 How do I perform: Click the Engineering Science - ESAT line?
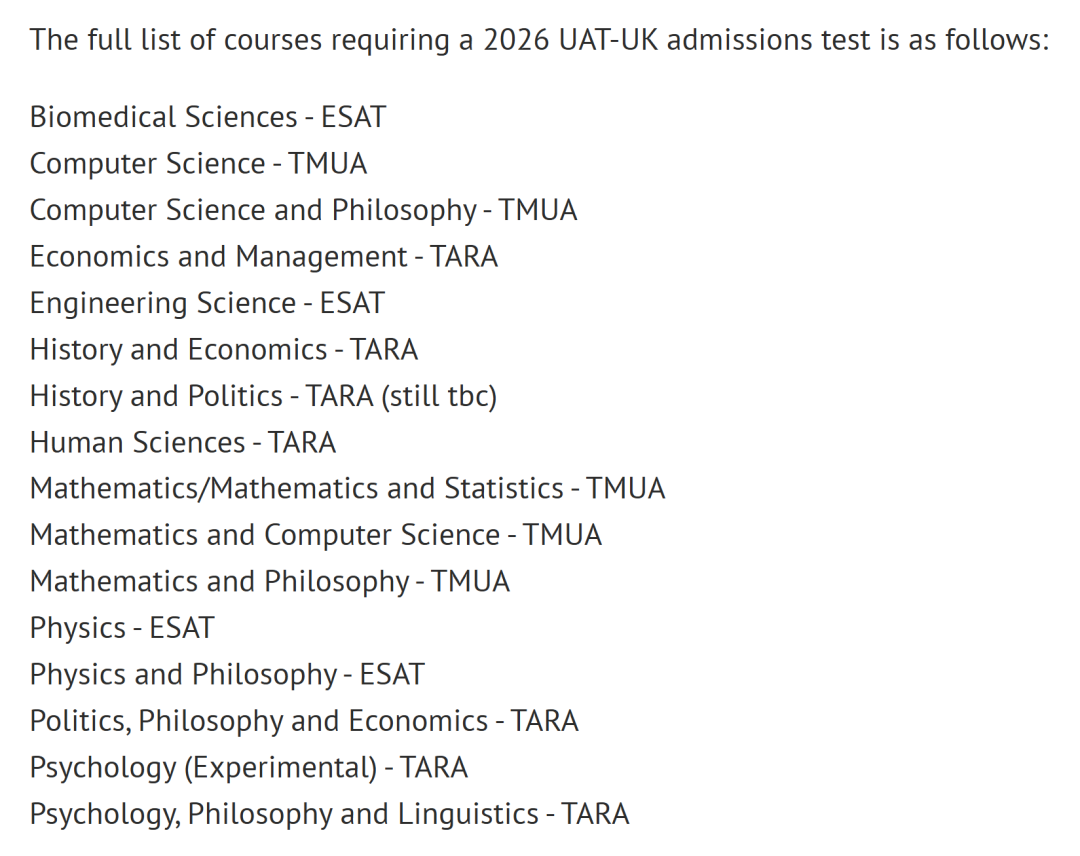(207, 303)
